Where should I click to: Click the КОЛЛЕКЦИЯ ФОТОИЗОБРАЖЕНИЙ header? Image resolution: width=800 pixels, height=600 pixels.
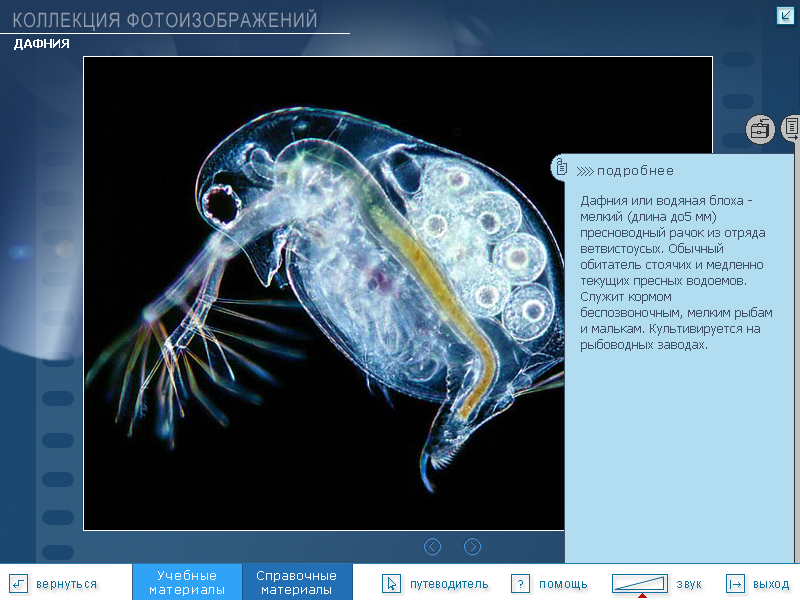[165, 20]
